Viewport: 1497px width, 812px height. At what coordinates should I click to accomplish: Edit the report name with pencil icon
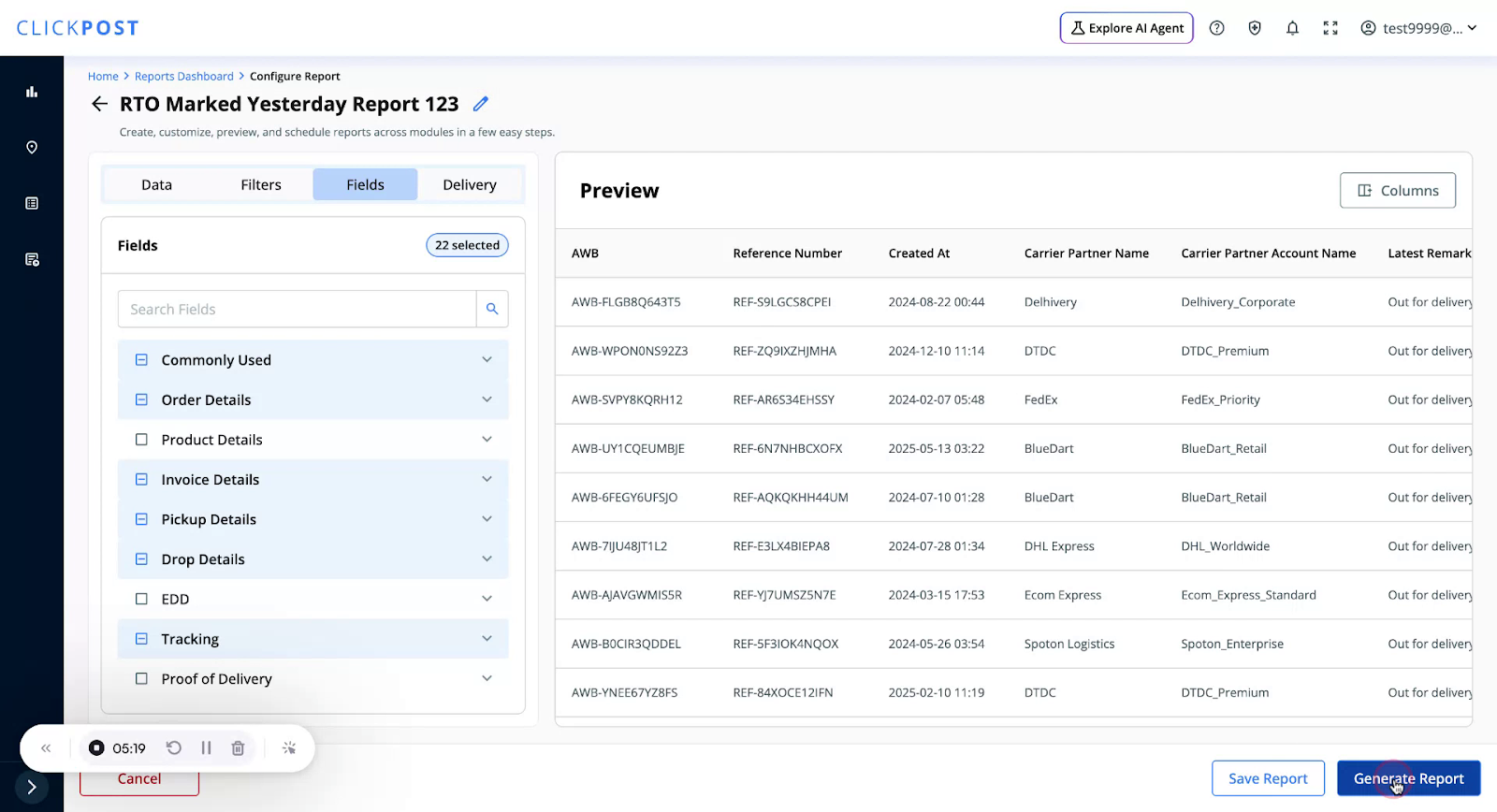coord(481,104)
